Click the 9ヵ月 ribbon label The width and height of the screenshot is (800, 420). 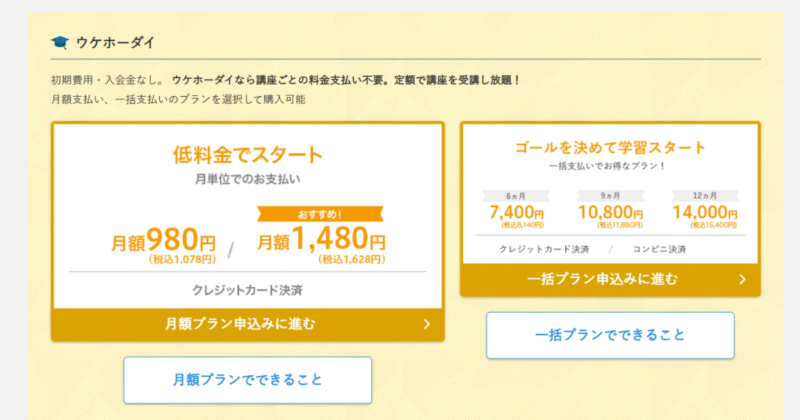coord(610,196)
